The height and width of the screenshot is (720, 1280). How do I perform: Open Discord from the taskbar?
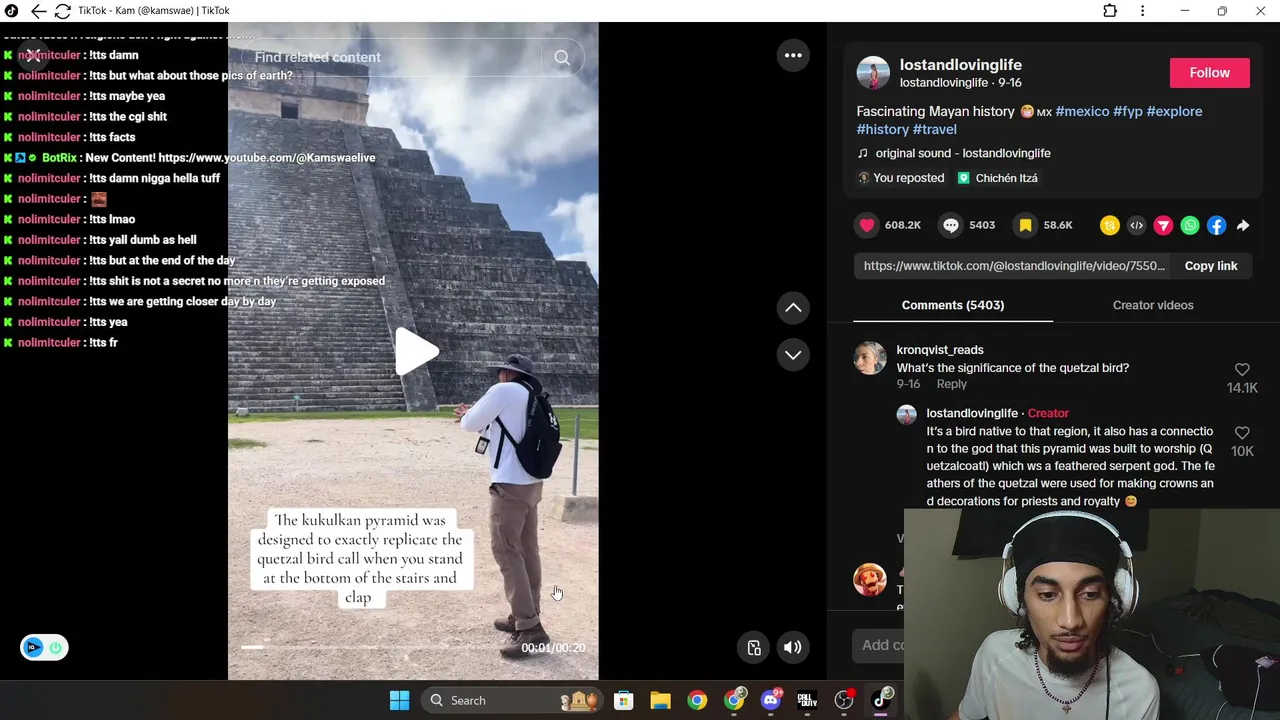771,701
